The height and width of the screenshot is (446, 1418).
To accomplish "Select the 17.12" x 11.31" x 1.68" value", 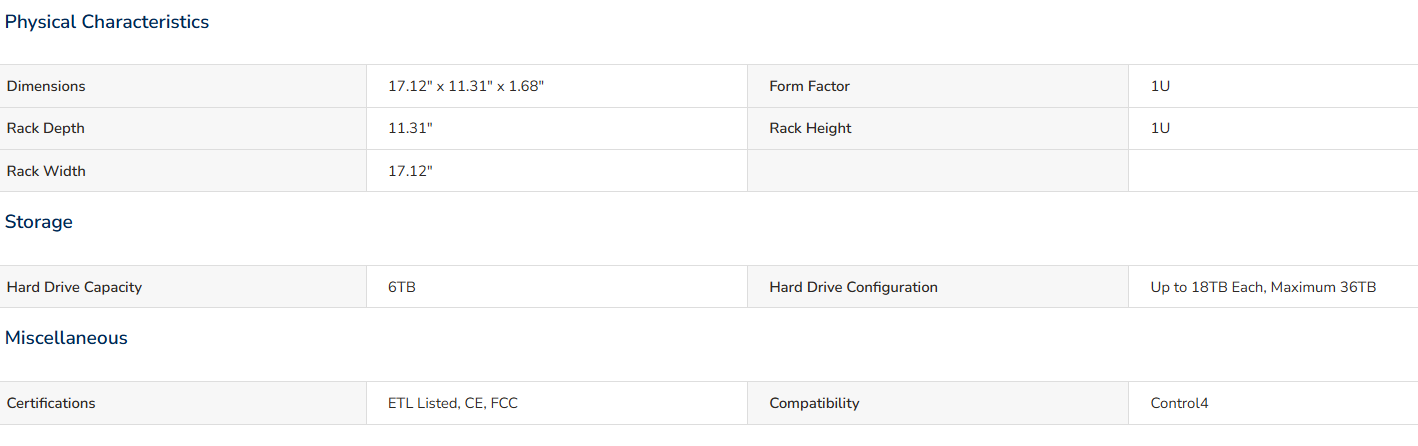I will click(466, 86).
